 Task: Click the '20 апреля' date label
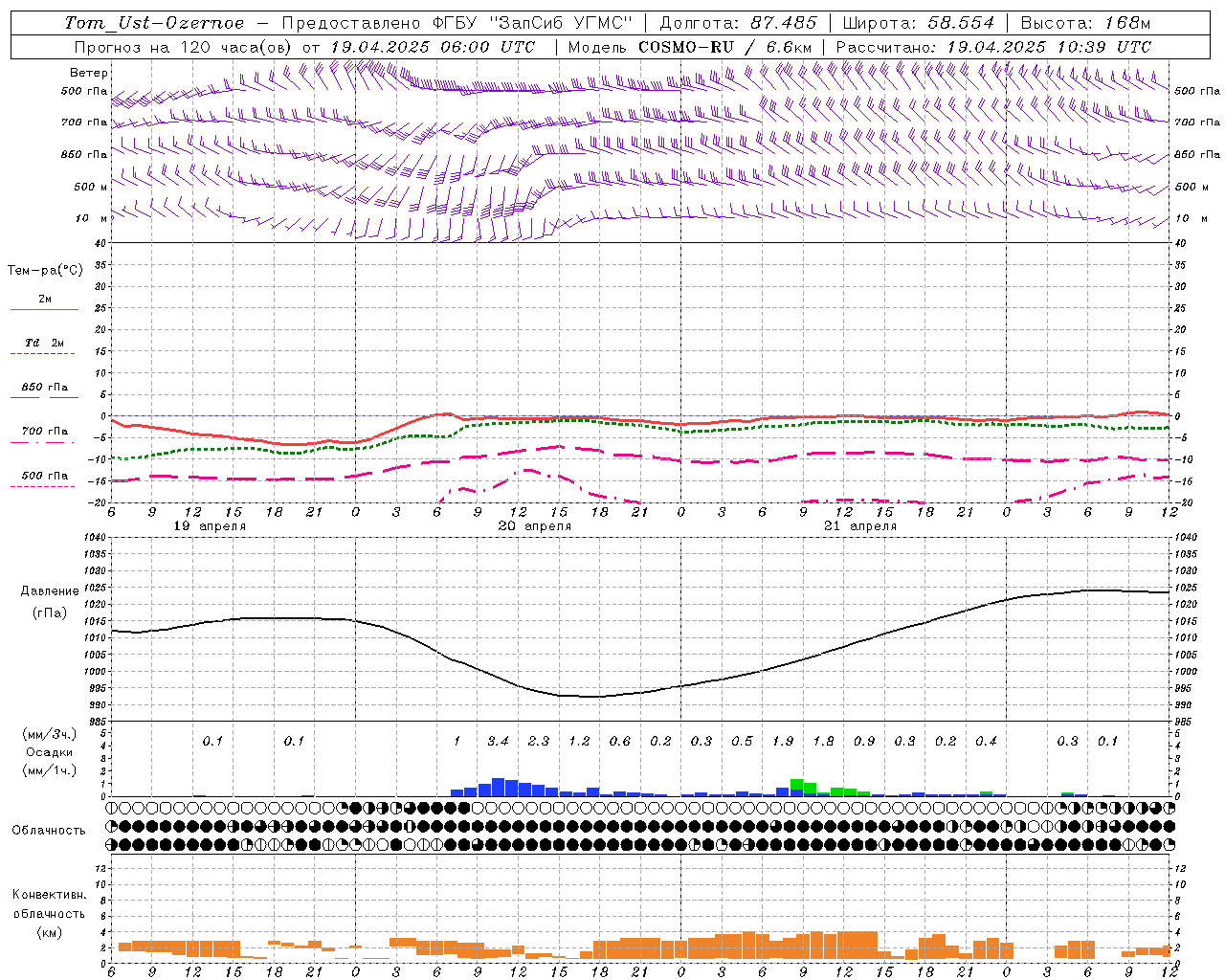pos(535,526)
